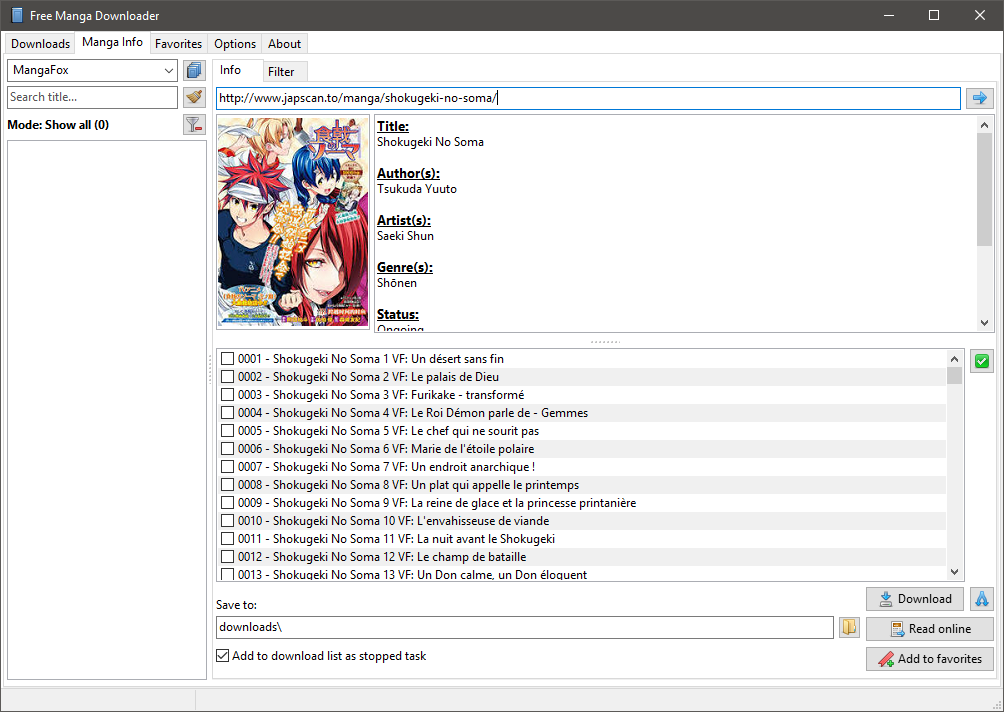
Task: Click the broom clear-search icon
Action: coord(194,97)
